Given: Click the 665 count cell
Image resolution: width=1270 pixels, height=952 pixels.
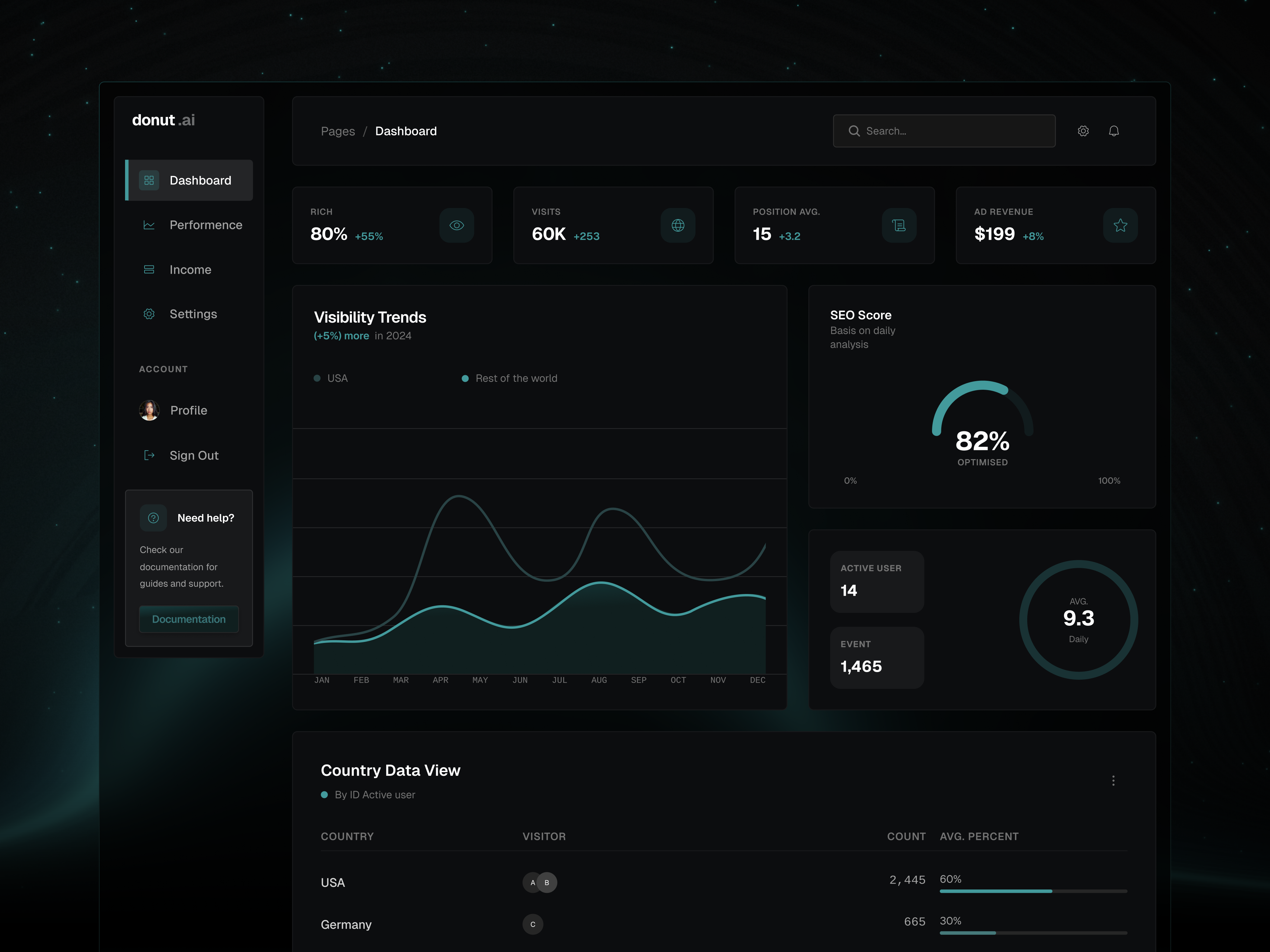Looking at the screenshot, I should [914, 922].
